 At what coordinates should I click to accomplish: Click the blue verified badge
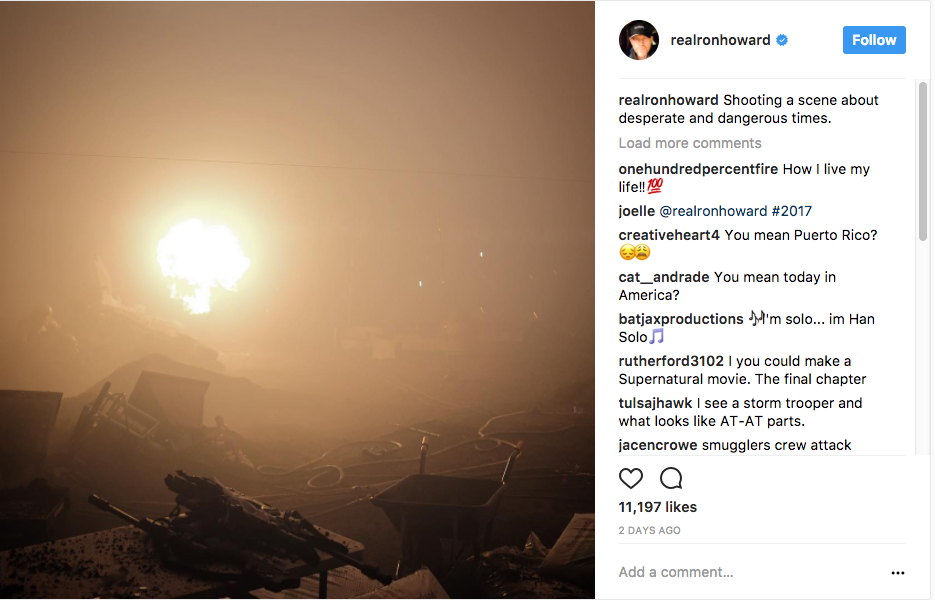782,40
